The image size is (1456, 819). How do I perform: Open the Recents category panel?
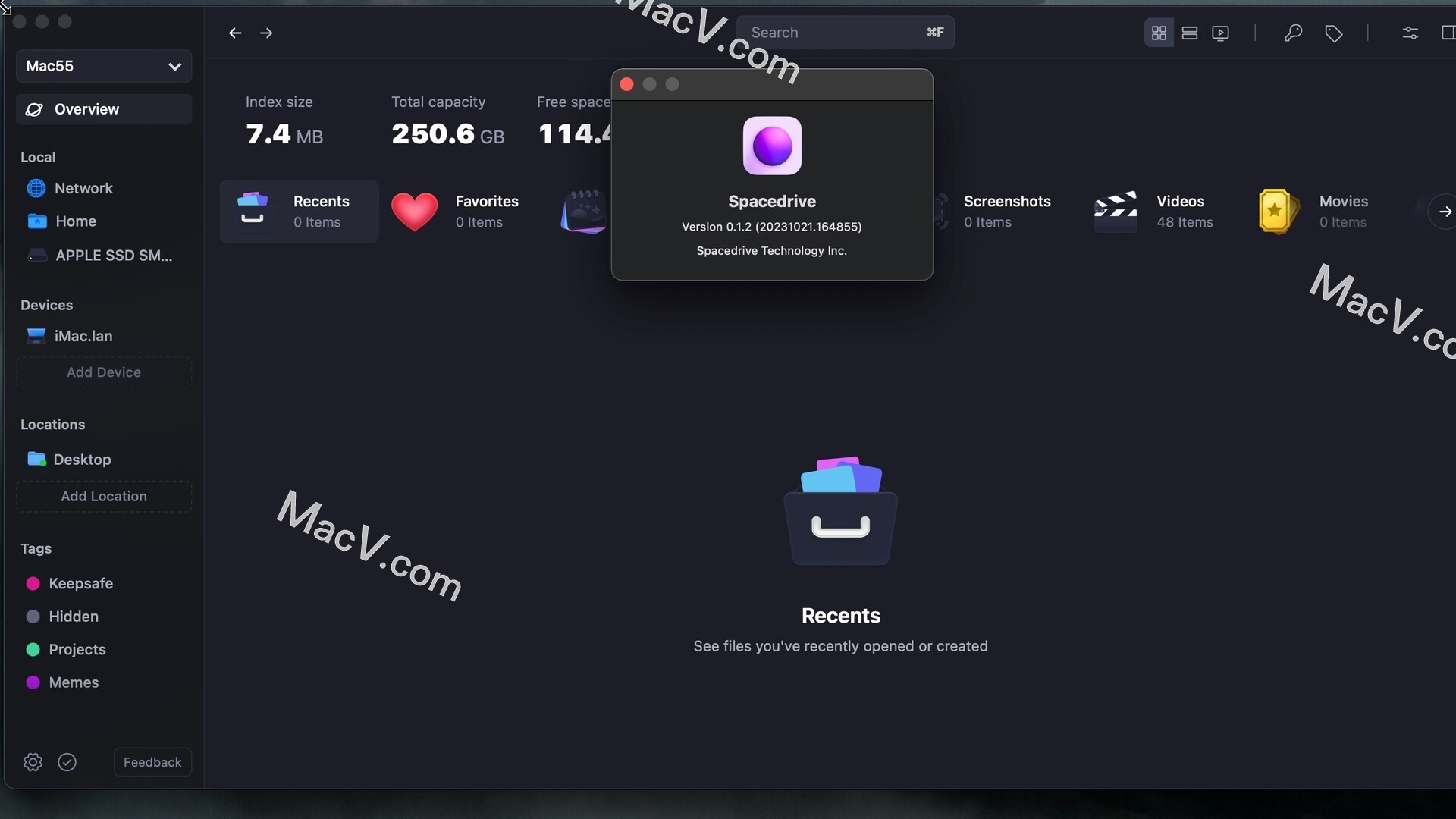point(299,211)
